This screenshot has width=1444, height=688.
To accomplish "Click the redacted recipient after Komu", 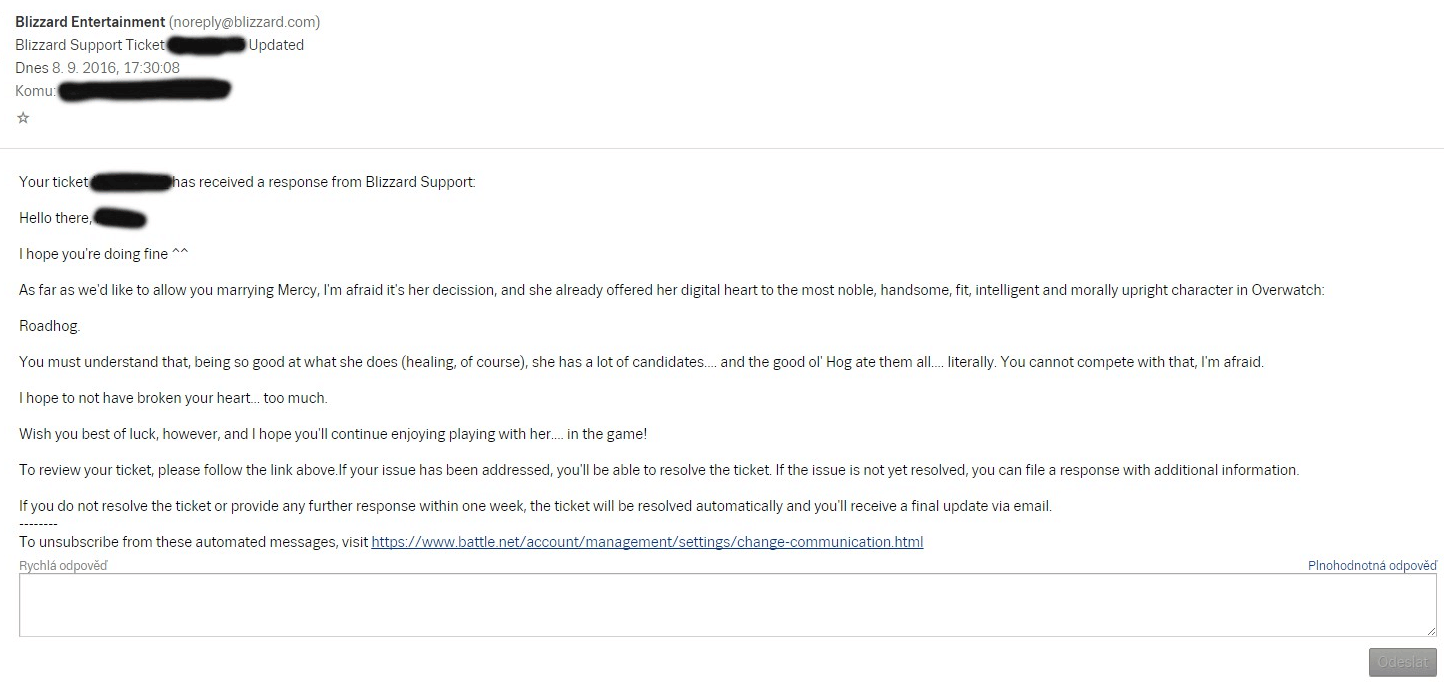I will pos(144,91).
